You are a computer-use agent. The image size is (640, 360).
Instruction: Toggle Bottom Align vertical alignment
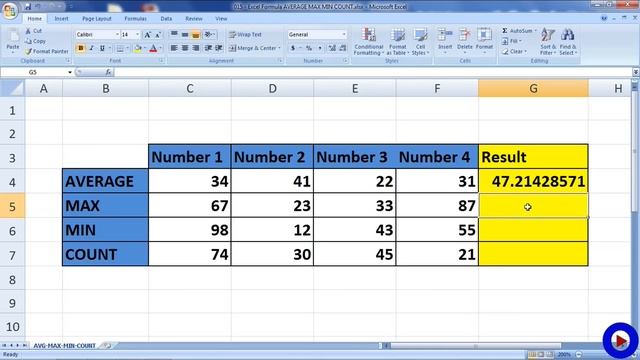pos(196,35)
